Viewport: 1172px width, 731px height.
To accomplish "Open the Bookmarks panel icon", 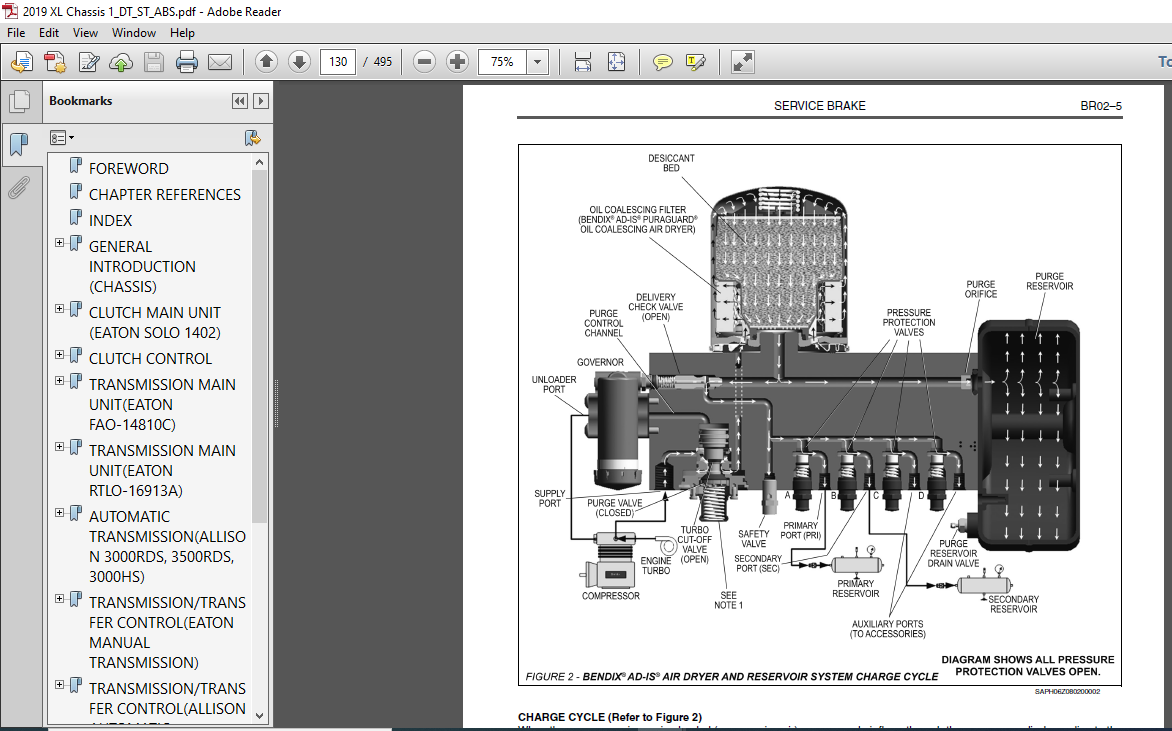I will (19, 144).
